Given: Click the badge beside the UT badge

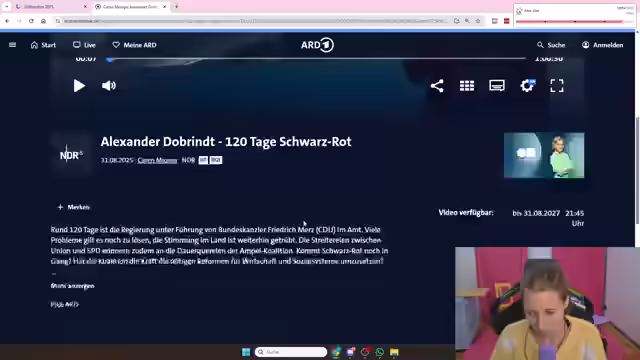Looking at the screenshot, I should coord(216,160).
